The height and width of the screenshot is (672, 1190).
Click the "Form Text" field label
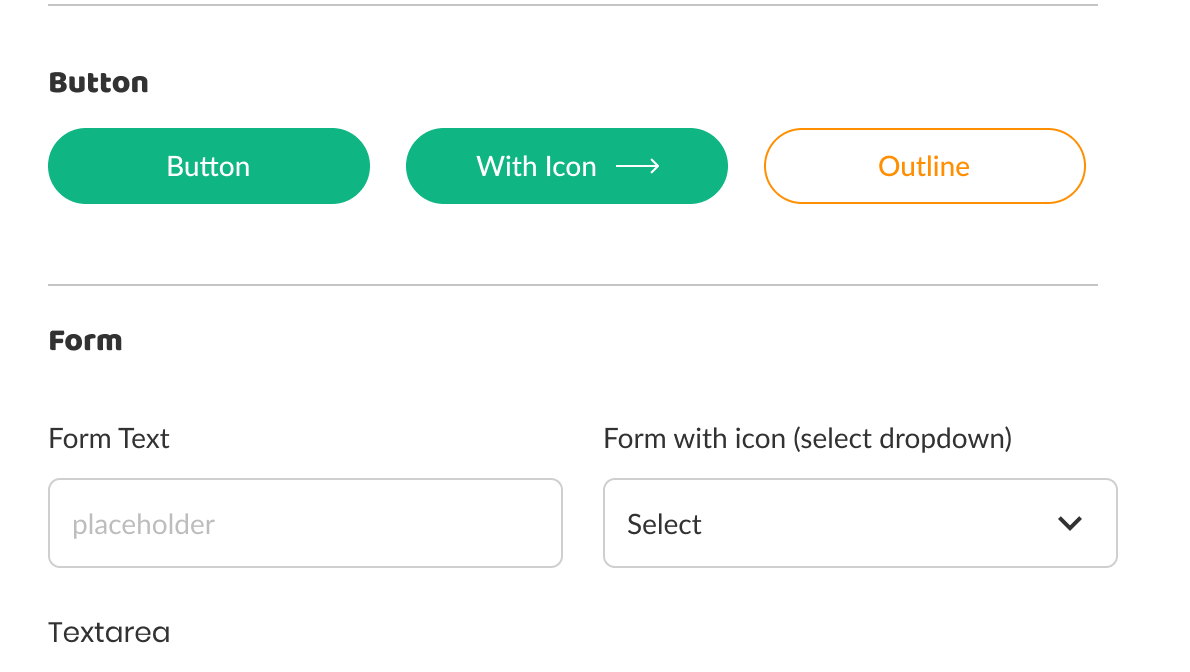109,438
